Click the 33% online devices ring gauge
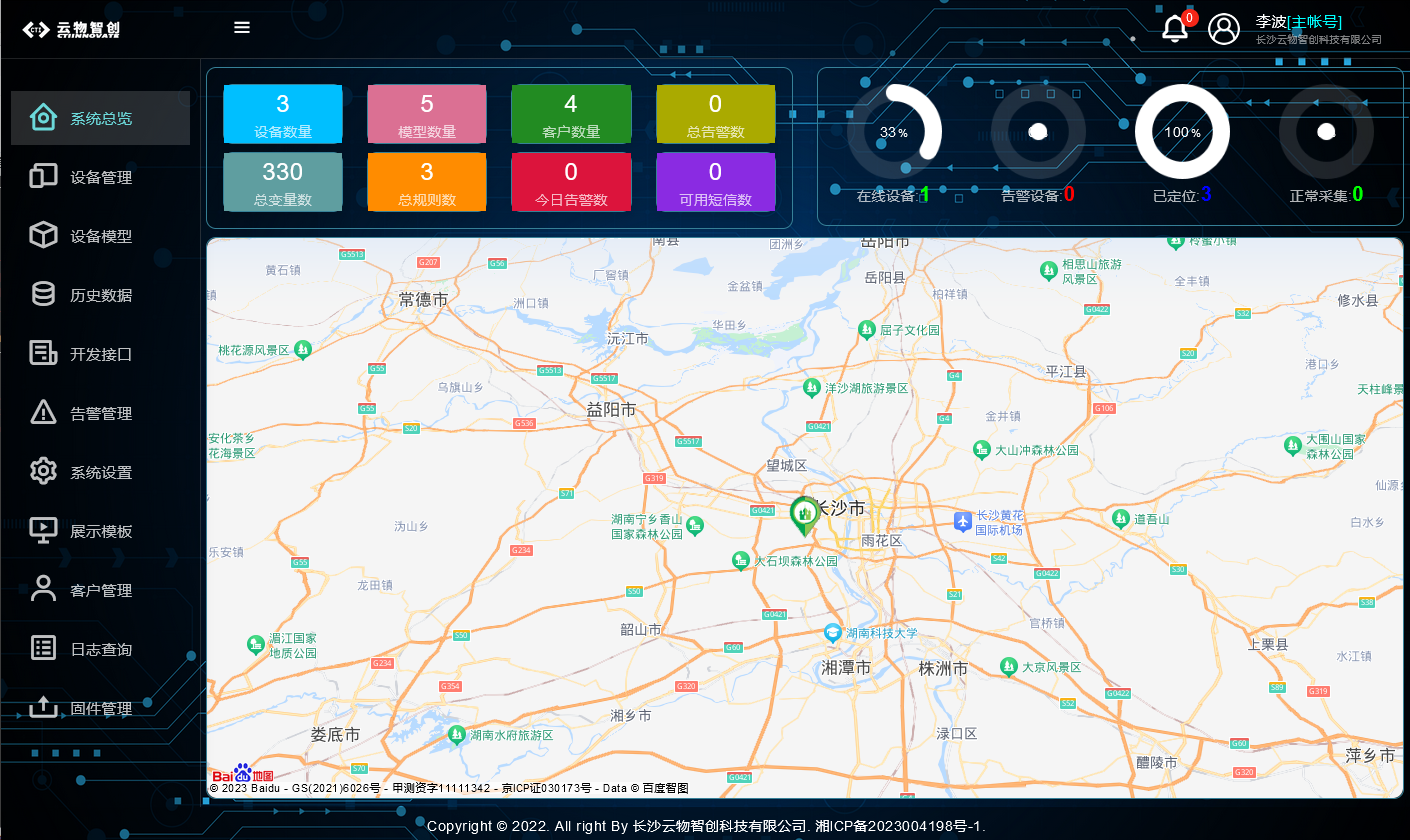The width and height of the screenshot is (1410, 840). [x=894, y=131]
